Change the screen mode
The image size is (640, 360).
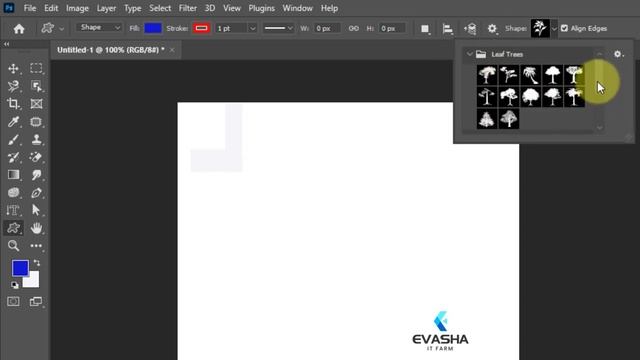tap(36, 302)
